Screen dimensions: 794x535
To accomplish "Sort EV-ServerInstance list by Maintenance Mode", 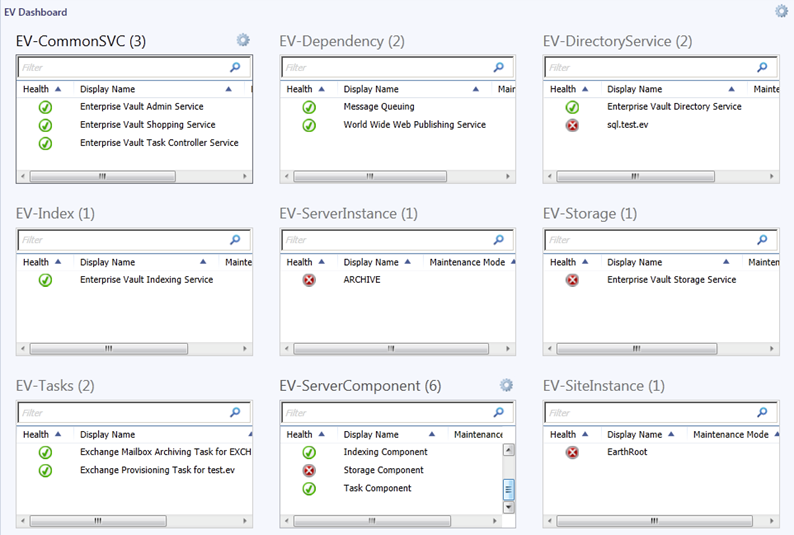I will point(471,262).
